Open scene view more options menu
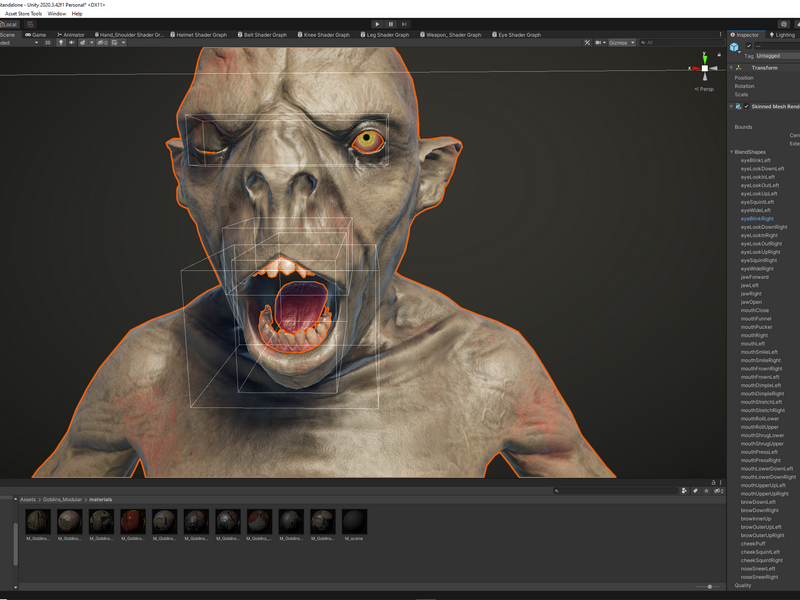Image resolution: width=800 pixels, height=600 pixels. click(720, 35)
